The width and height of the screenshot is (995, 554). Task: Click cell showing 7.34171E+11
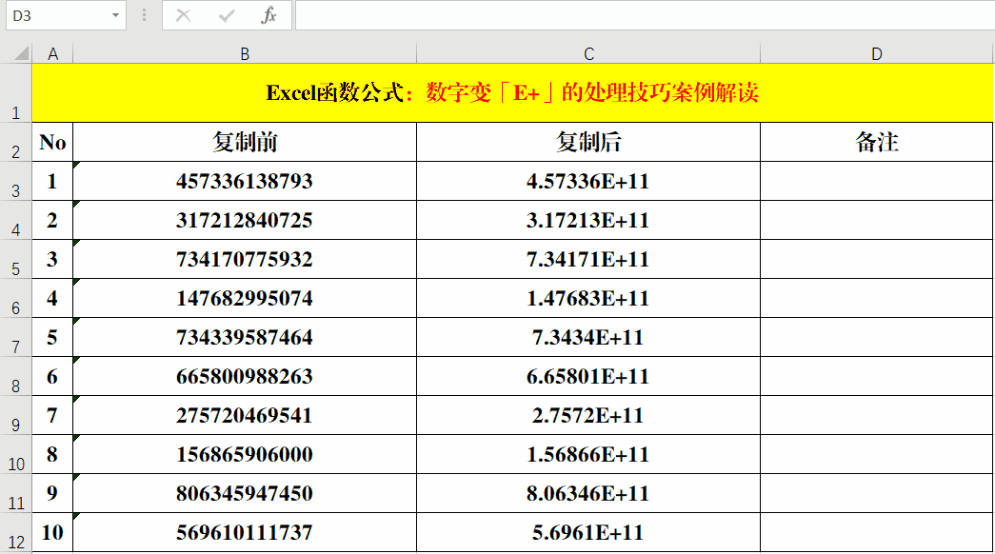pyautogui.click(x=589, y=259)
